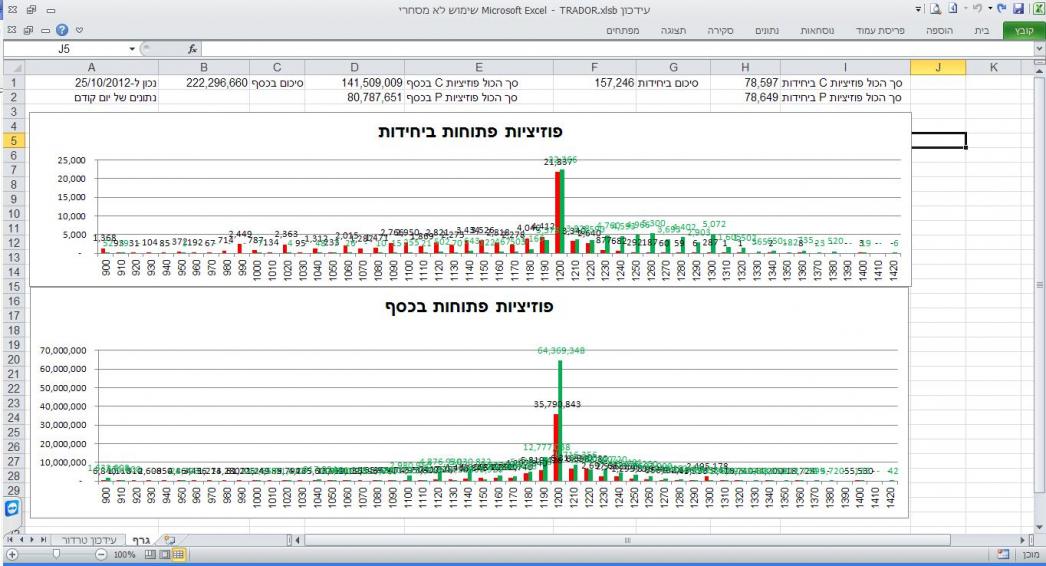
Task: Open the עידכון טרדור sheet tab
Action: coord(89,540)
